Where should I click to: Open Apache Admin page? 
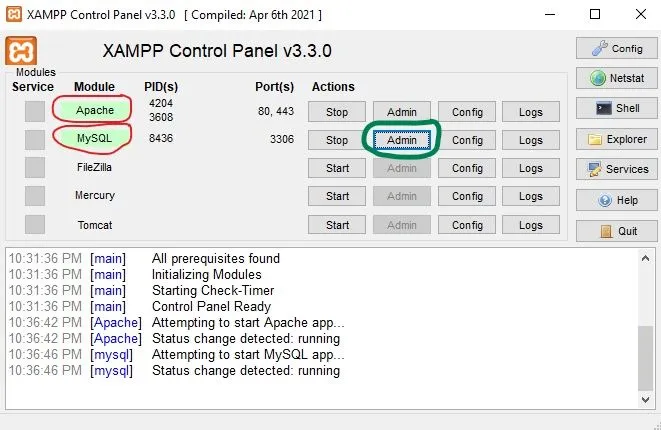point(402,112)
